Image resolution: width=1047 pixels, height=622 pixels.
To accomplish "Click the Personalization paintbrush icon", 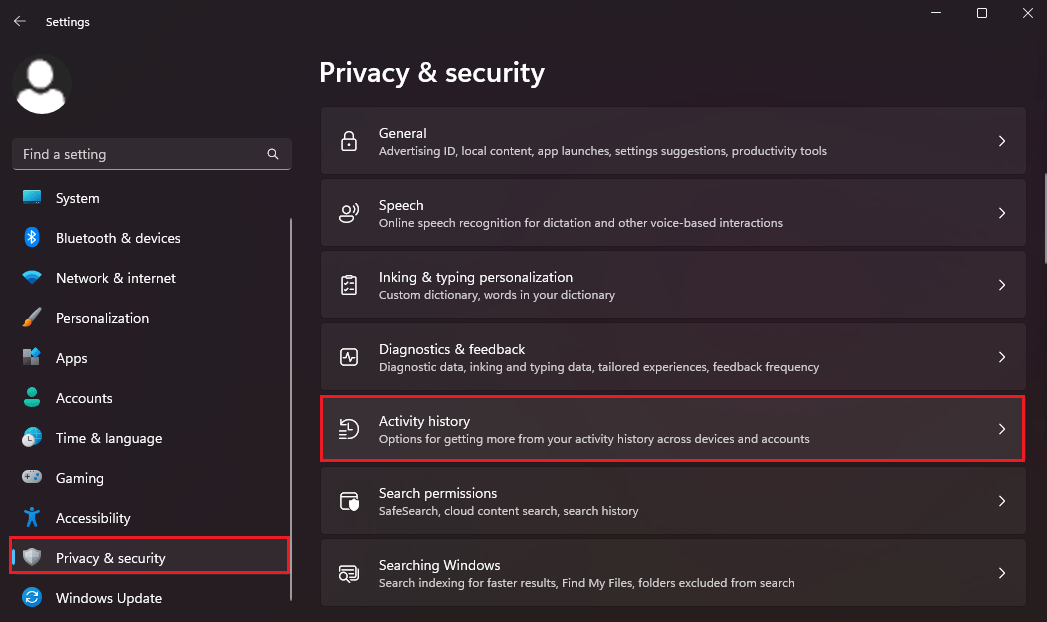I will [x=31, y=318].
